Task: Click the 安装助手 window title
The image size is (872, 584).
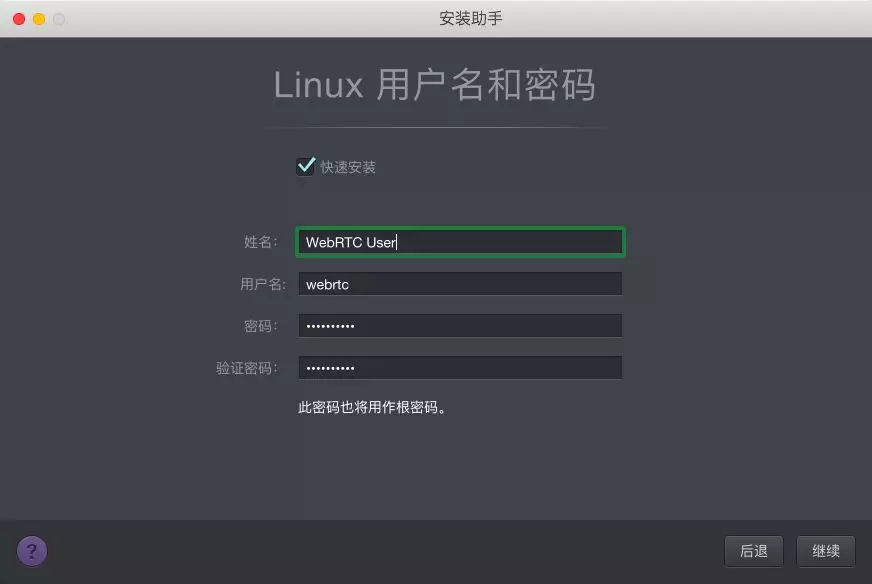Action: [x=470, y=18]
